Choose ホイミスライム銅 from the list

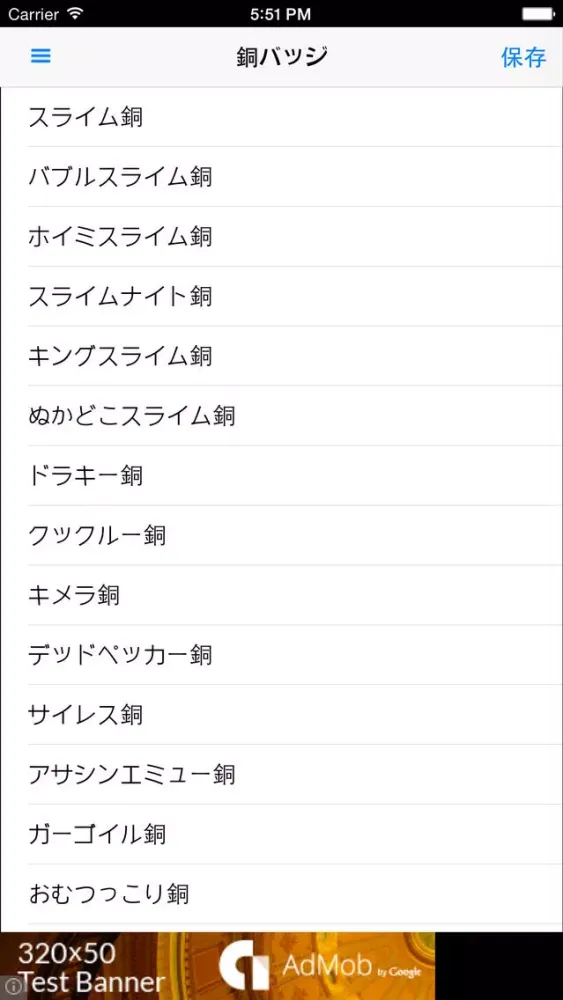coord(281,237)
